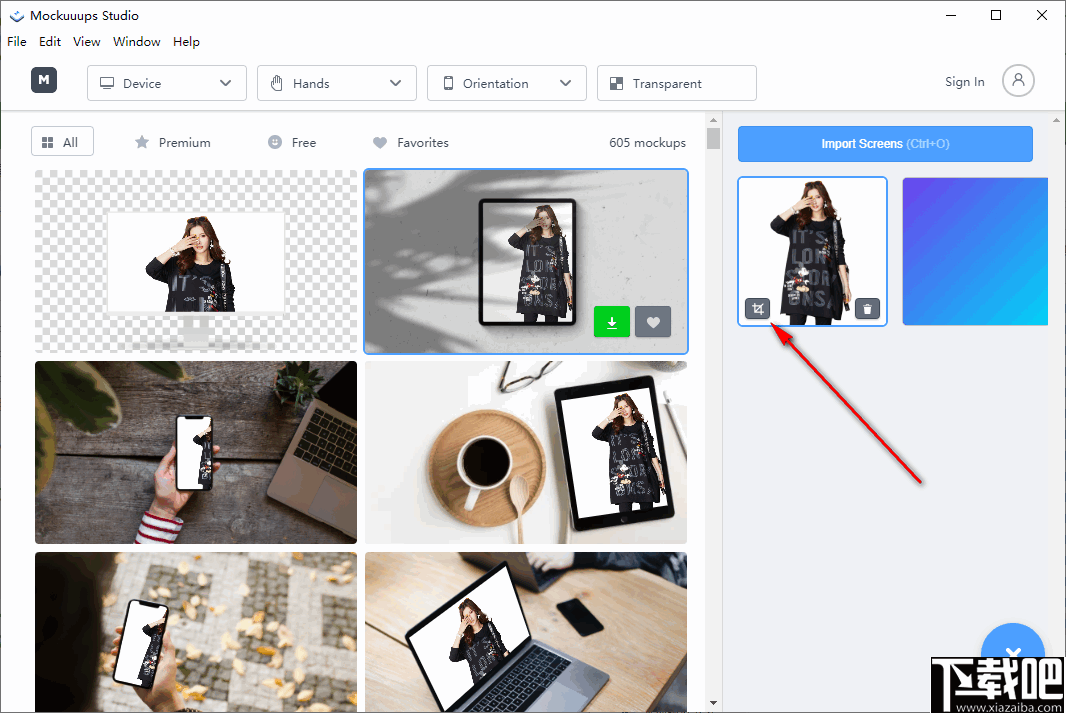Image resolution: width=1066 pixels, height=713 pixels.
Task: Open the Orientation dropdown
Action: click(x=506, y=83)
